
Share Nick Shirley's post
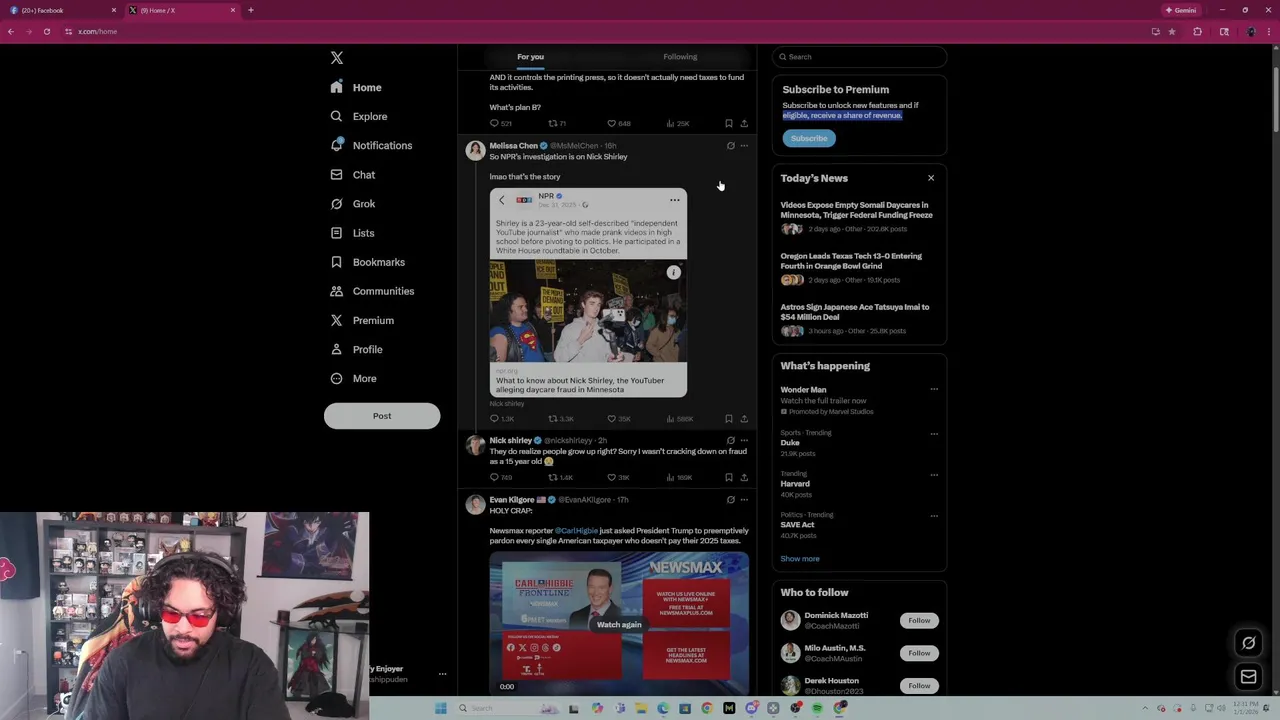pyautogui.click(x=744, y=478)
